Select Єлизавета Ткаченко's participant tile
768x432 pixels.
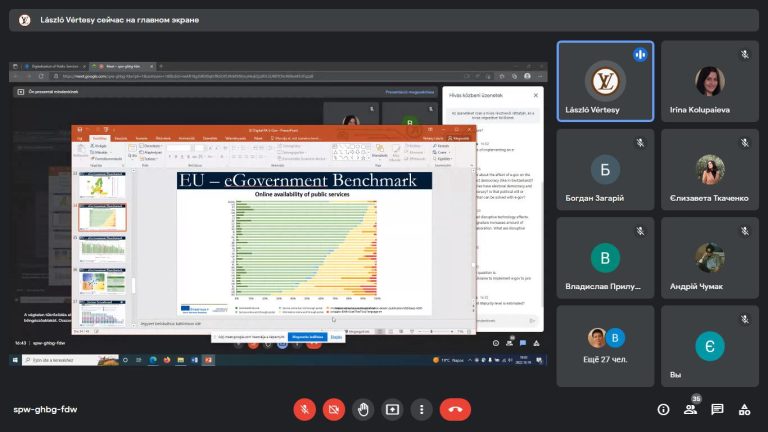(710, 170)
